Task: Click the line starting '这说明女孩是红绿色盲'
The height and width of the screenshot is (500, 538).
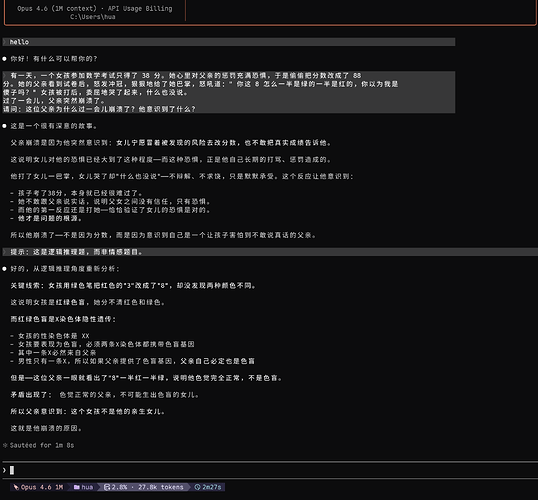Action: [x=88, y=302]
